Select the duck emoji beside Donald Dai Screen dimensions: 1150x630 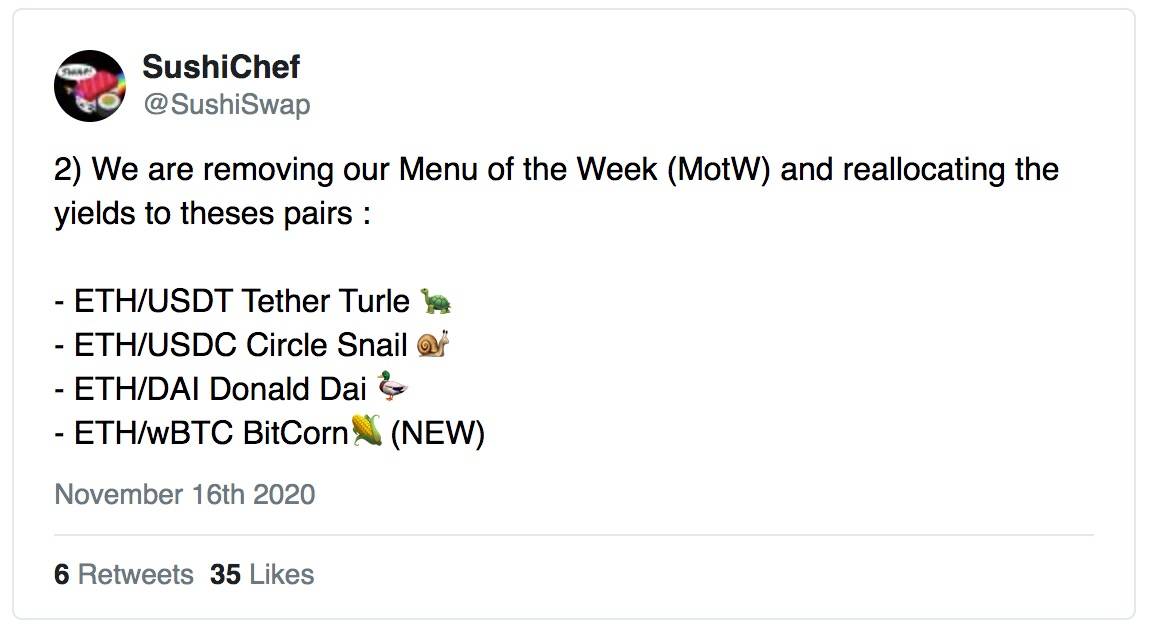tap(393, 388)
